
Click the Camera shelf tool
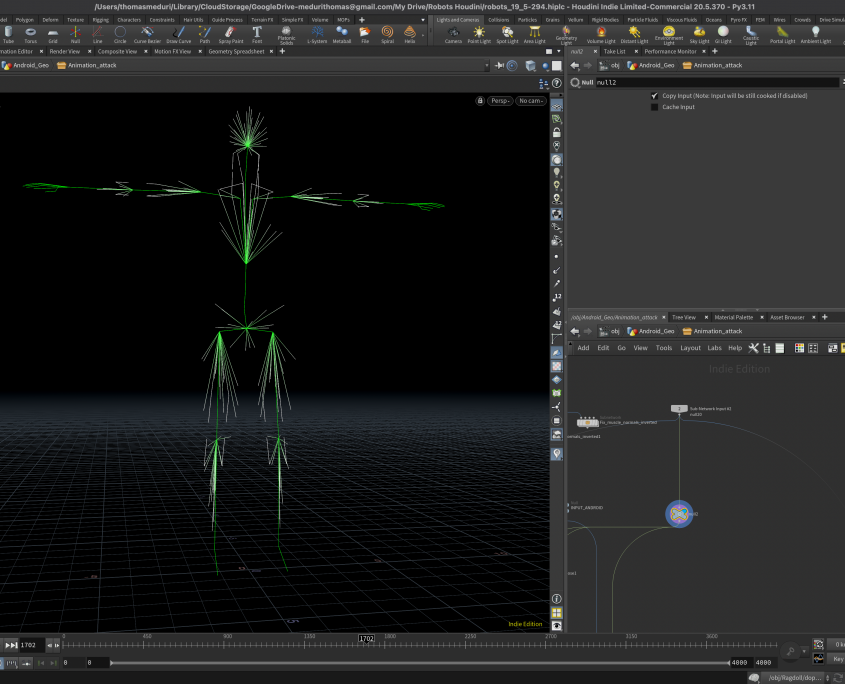click(453, 34)
